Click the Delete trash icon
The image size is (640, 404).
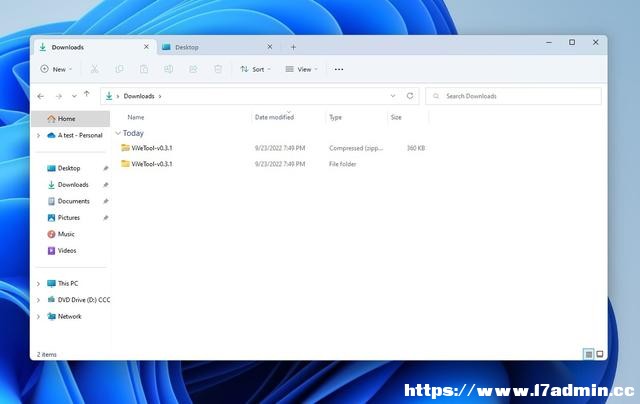[x=218, y=69]
